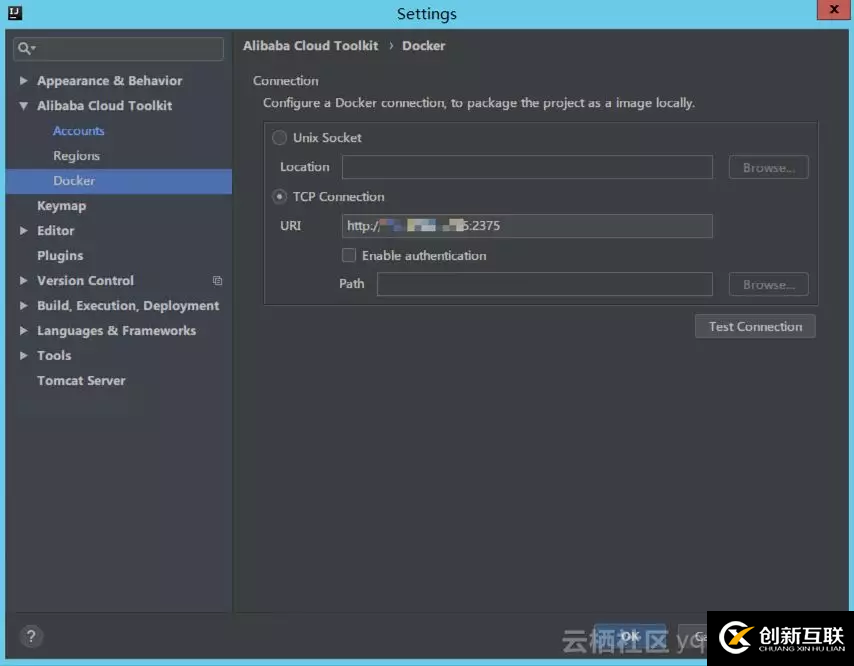Viewport: 854px width, 666px height.
Task: Select the Docker settings item
Action: tap(119, 181)
